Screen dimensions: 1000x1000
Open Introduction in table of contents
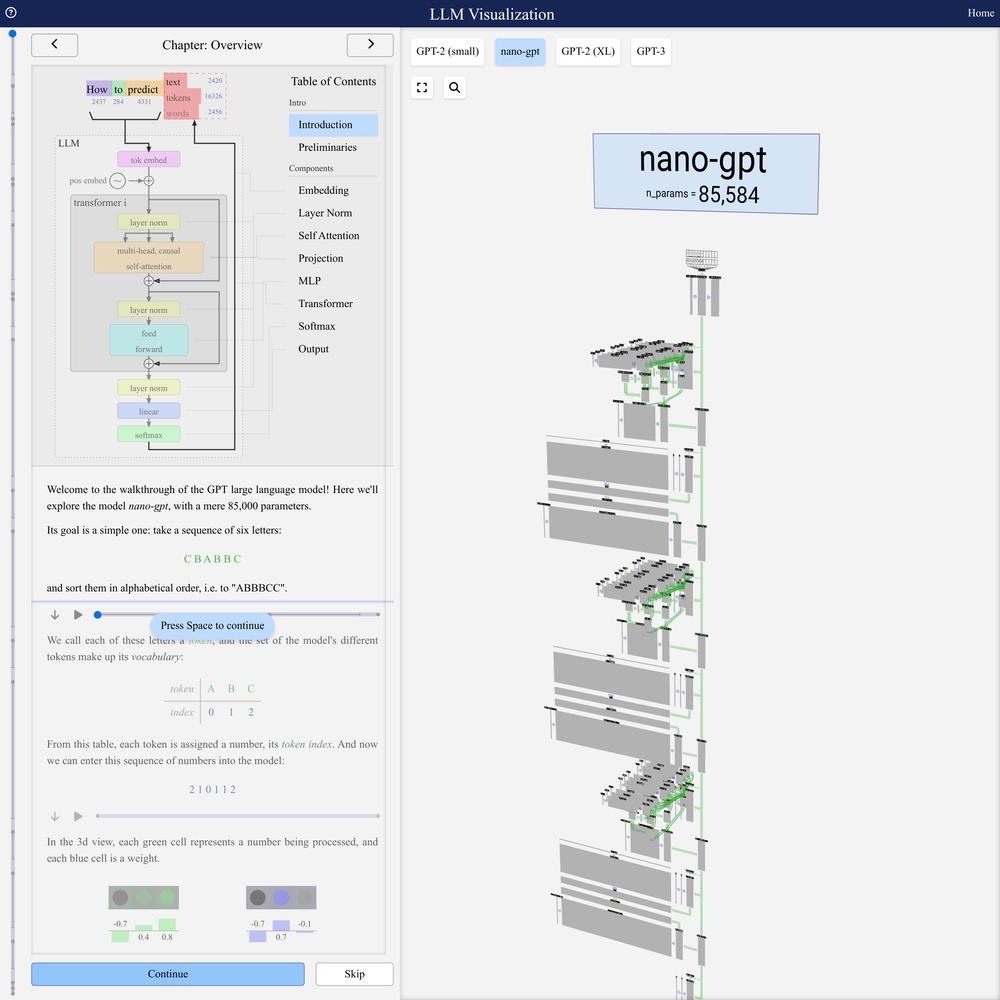333,125
